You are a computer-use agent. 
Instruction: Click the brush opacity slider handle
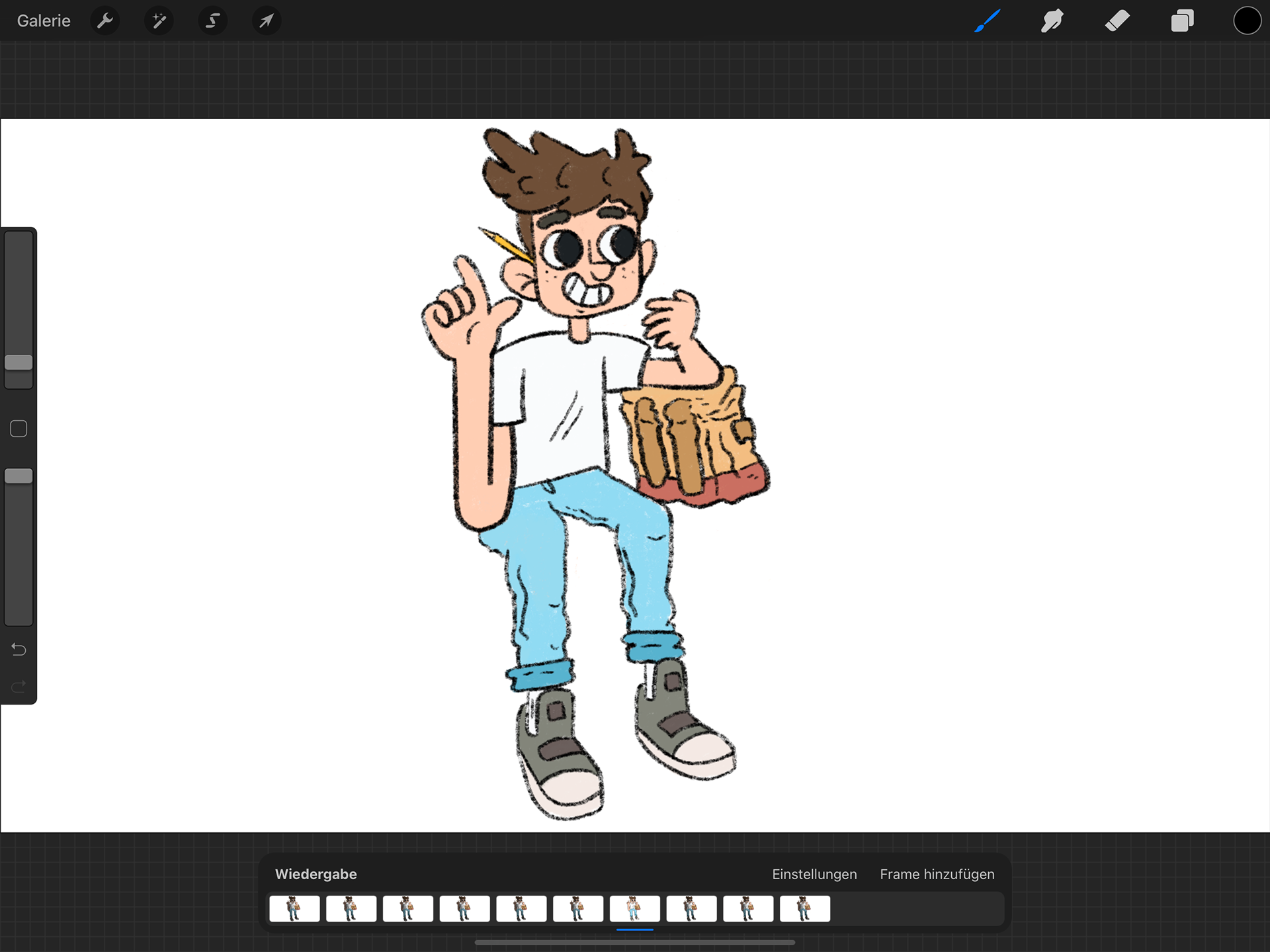(x=19, y=476)
